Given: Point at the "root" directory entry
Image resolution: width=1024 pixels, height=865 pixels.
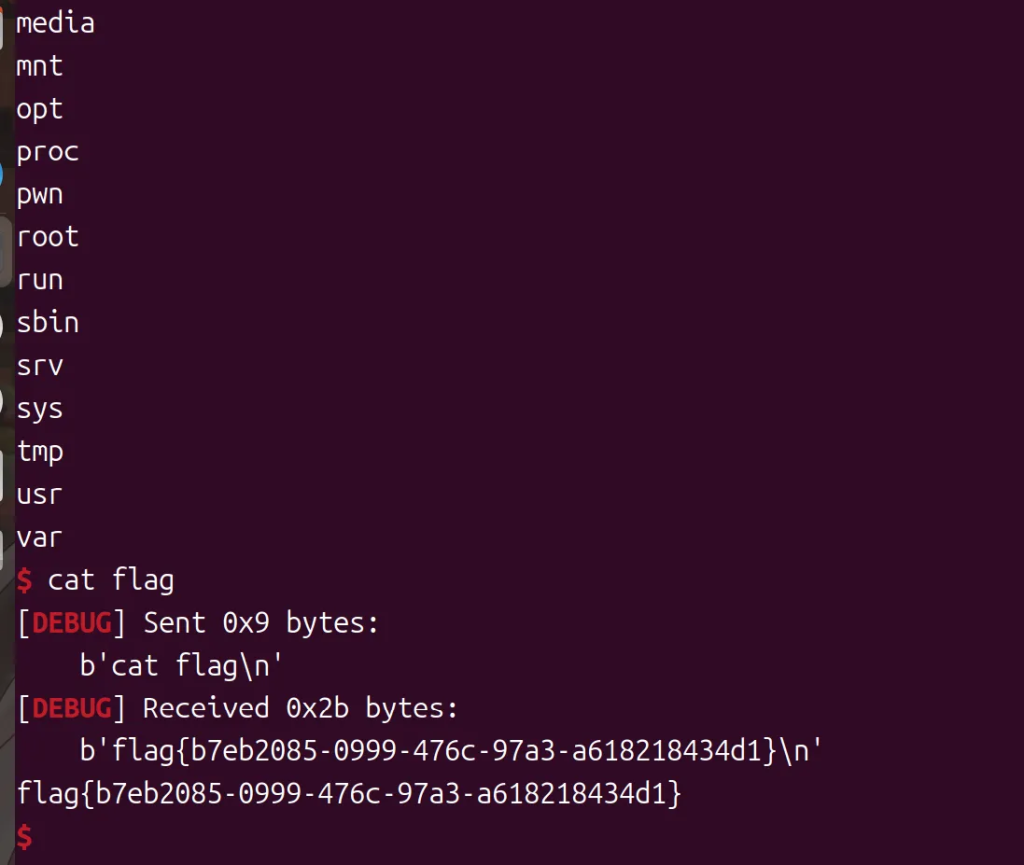Looking at the screenshot, I should click(x=47, y=237).
